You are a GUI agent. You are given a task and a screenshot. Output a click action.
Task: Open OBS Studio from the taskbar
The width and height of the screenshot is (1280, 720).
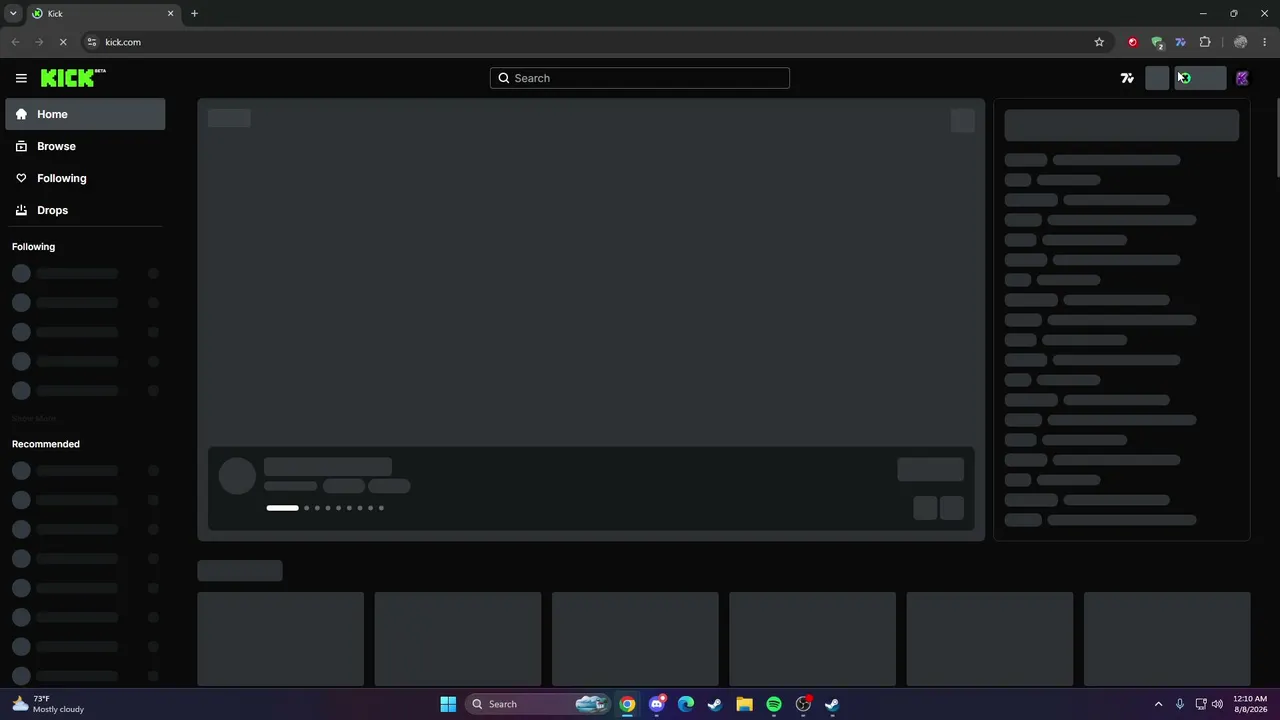point(803,704)
